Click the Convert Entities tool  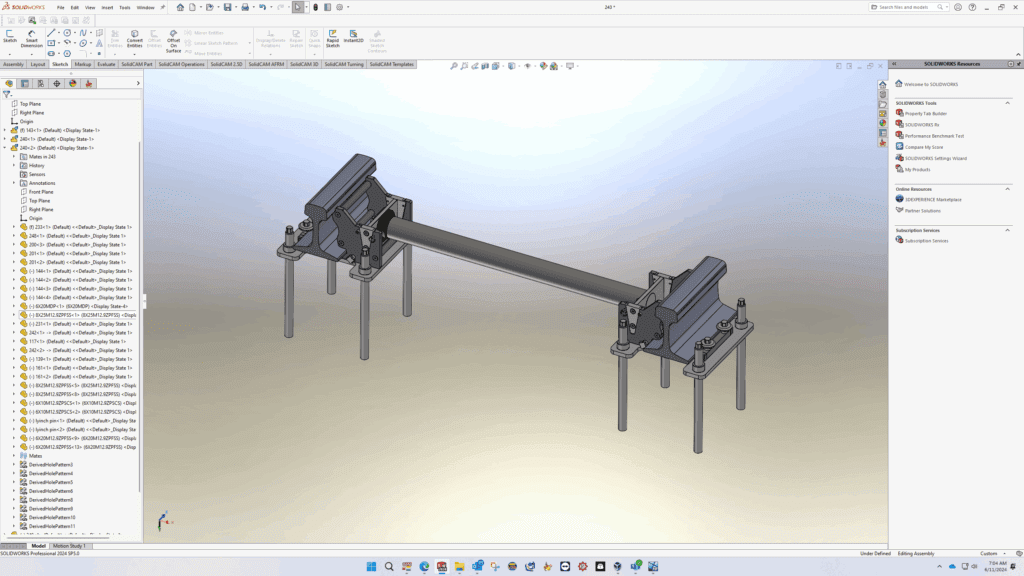pyautogui.click(x=134, y=38)
